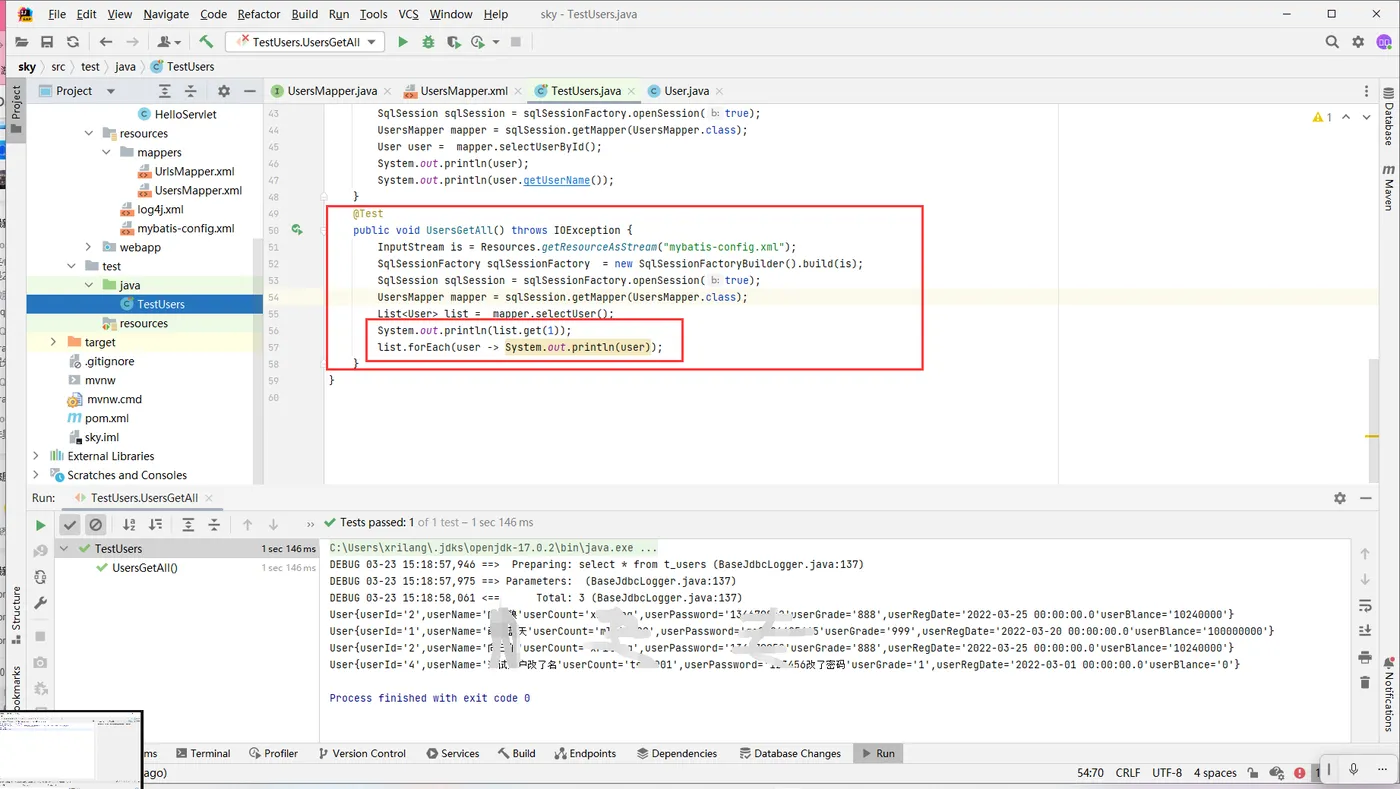This screenshot has width=1400, height=789.
Task: Open test runner wrench settings icon
Action: tap(40, 603)
